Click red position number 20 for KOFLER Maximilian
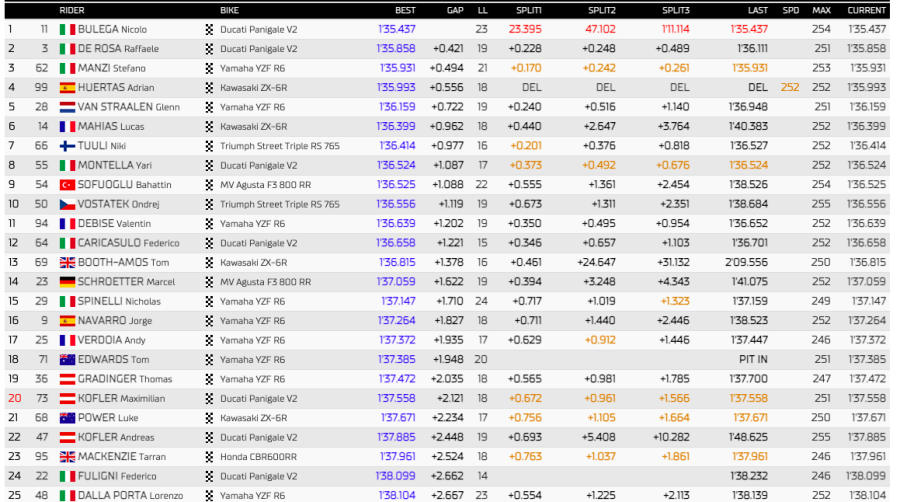The height and width of the screenshot is (502, 900). 14,399
